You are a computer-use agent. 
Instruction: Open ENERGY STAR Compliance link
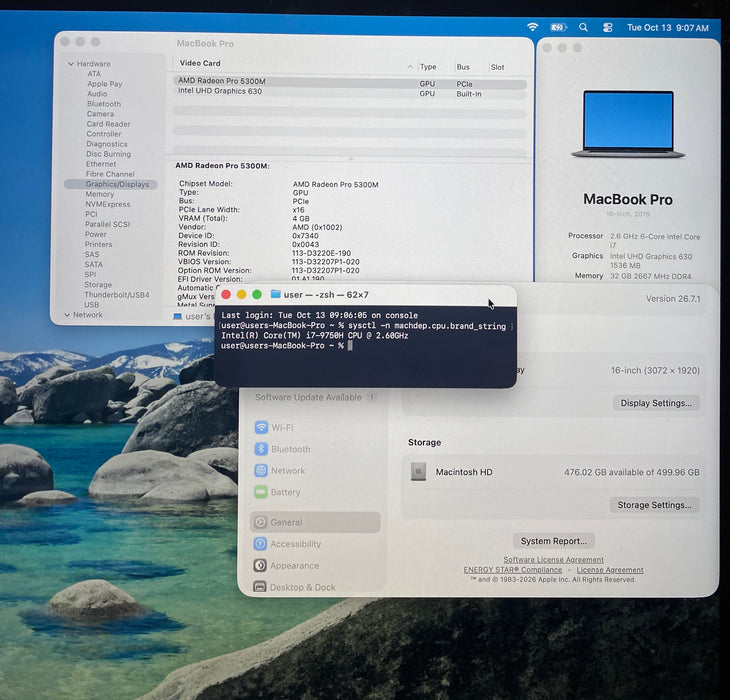click(513, 570)
